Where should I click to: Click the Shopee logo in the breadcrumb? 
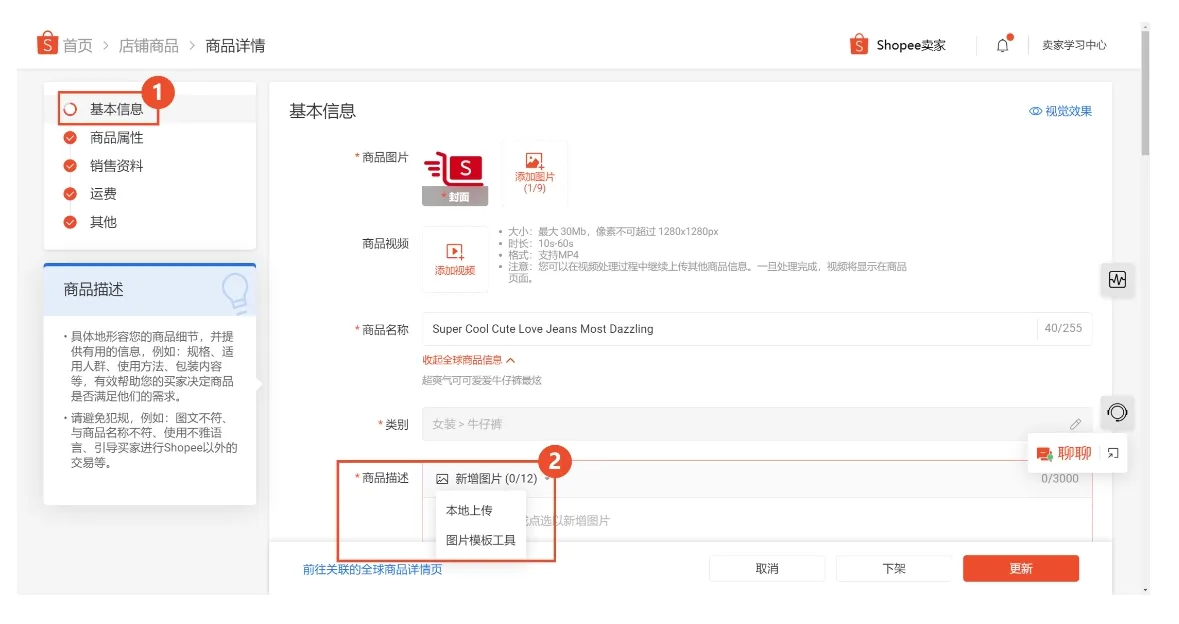tap(44, 44)
